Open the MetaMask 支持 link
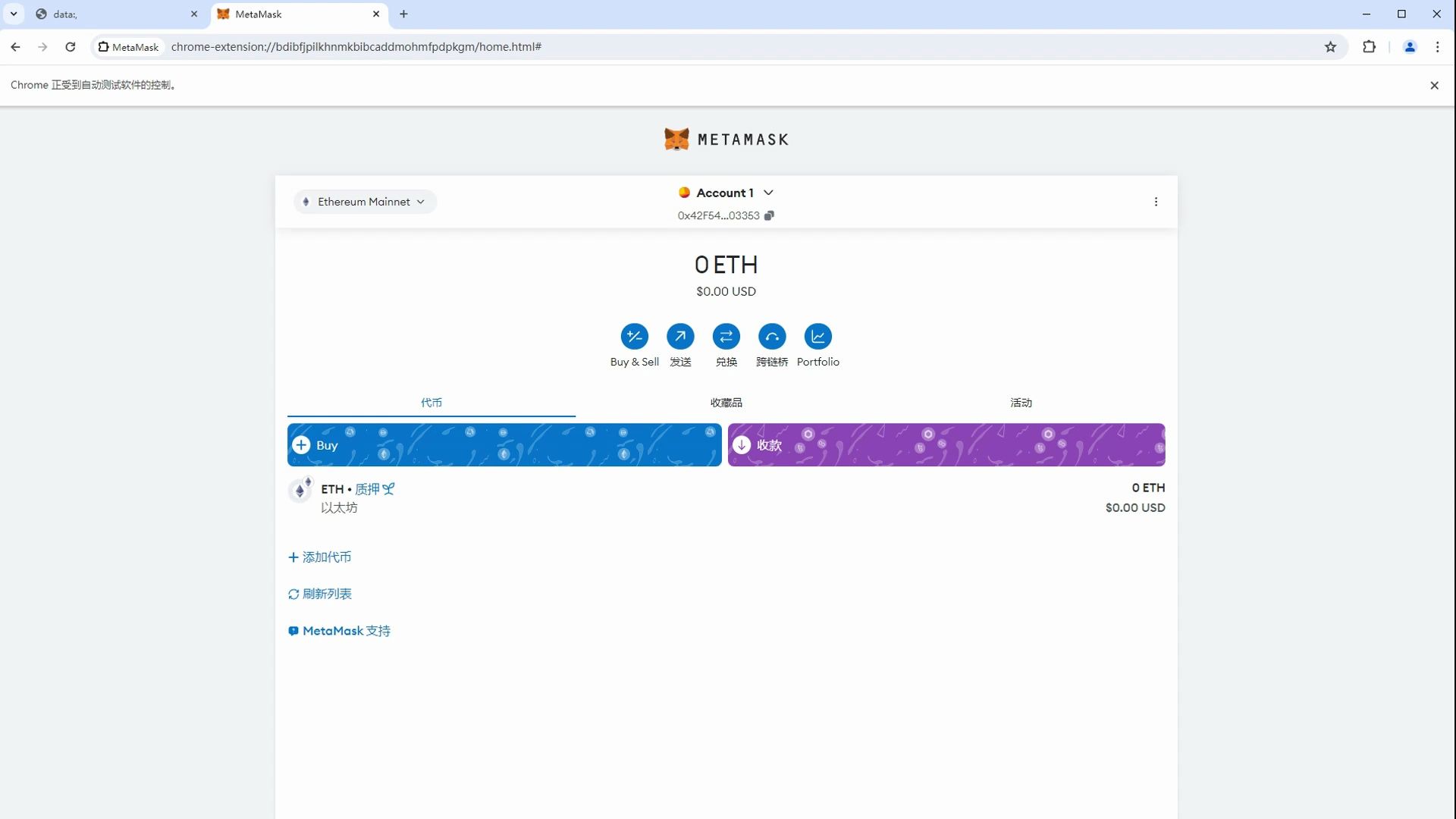Screen dimensions: 1456x819 pyautogui.click(x=339, y=631)
